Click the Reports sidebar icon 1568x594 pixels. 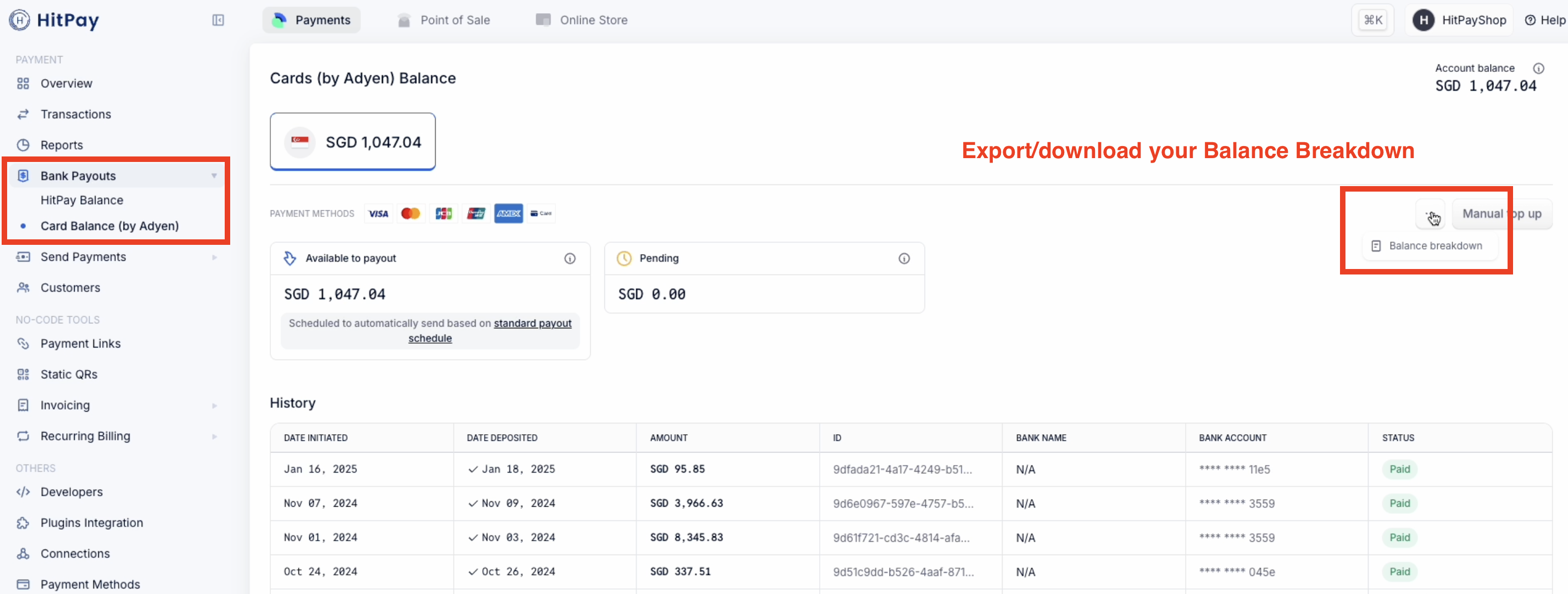23,145
